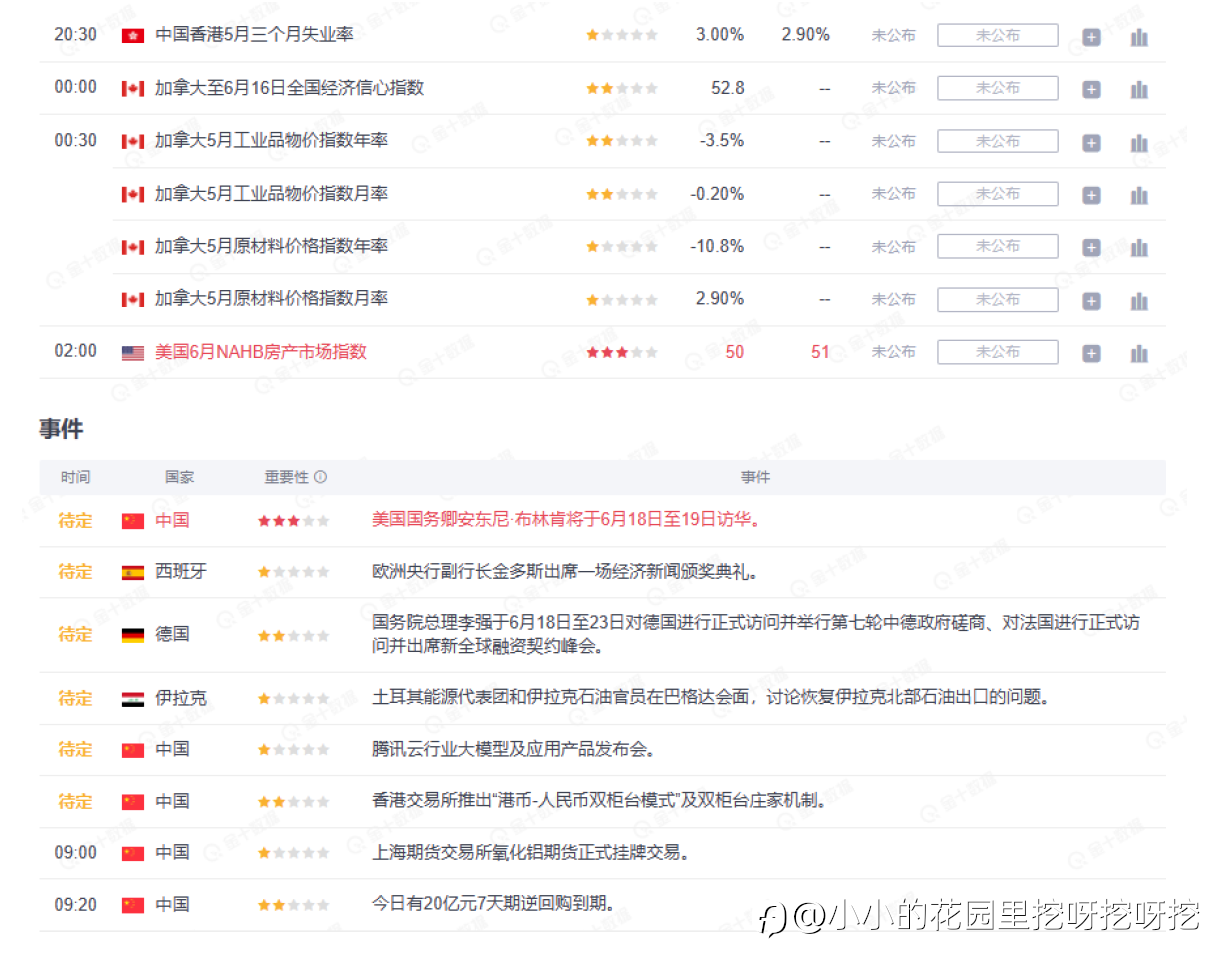Click US flag beside NAHB index
Viewport: 1213px width, 972px height.
click(x=132, y=353)
